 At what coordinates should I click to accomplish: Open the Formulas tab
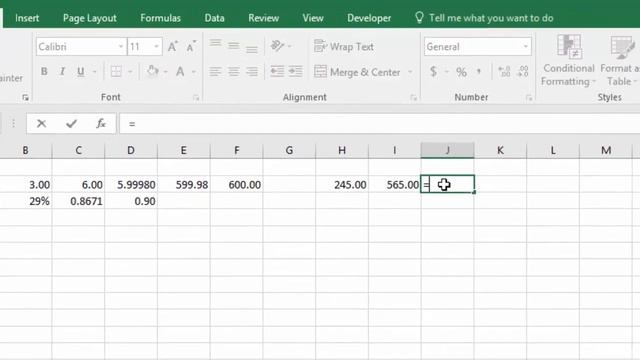coord(160,18)
